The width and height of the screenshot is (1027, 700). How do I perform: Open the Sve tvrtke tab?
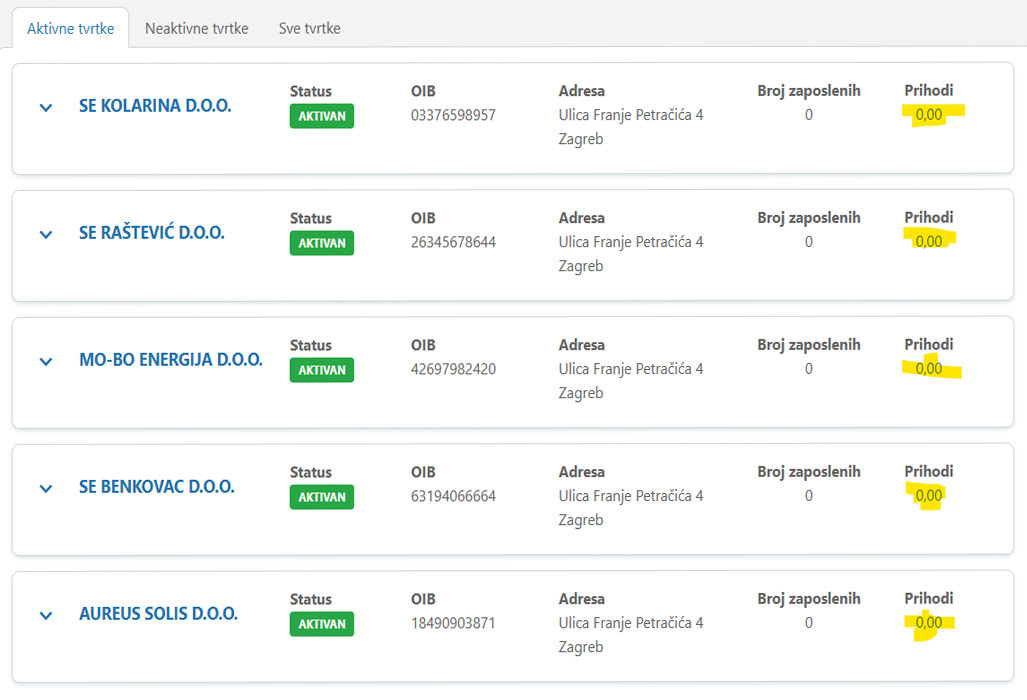click(309, 28)
